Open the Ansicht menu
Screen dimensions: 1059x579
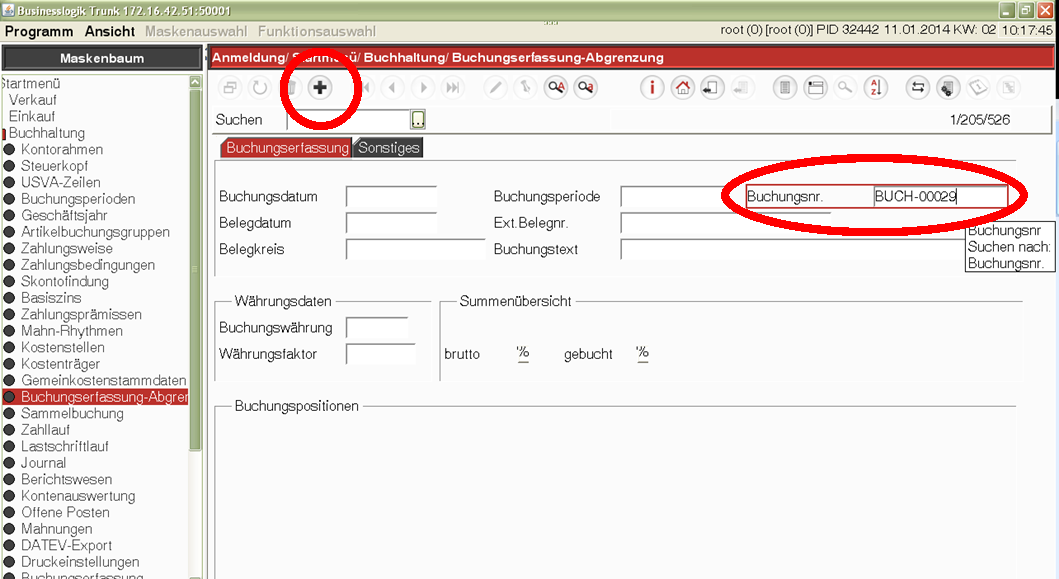point(110,32)
